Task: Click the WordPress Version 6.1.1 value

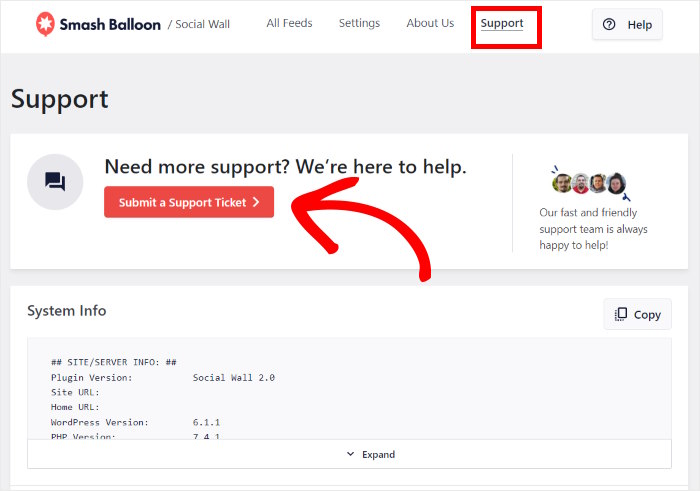Action: 206,422
